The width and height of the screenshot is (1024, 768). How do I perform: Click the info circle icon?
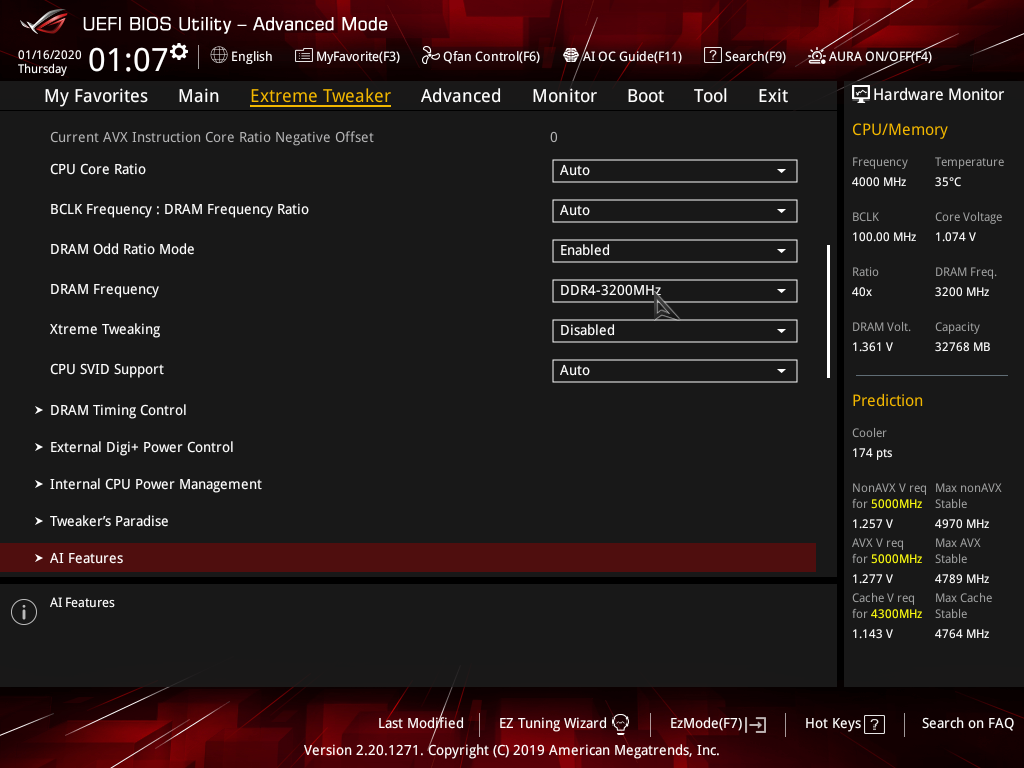pos(24,612)
